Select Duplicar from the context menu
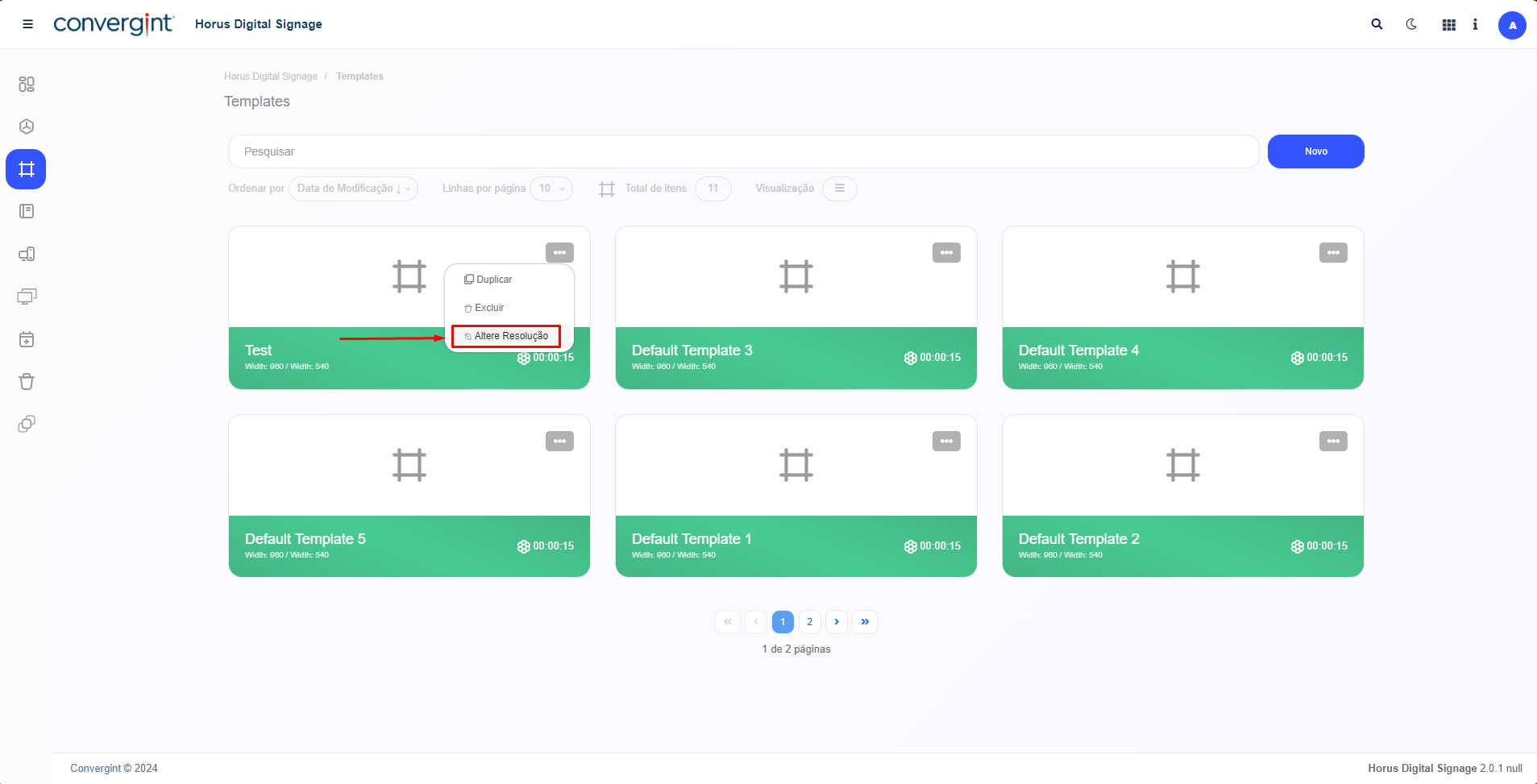The image size is (1537, 784). (x=494, y=280)
